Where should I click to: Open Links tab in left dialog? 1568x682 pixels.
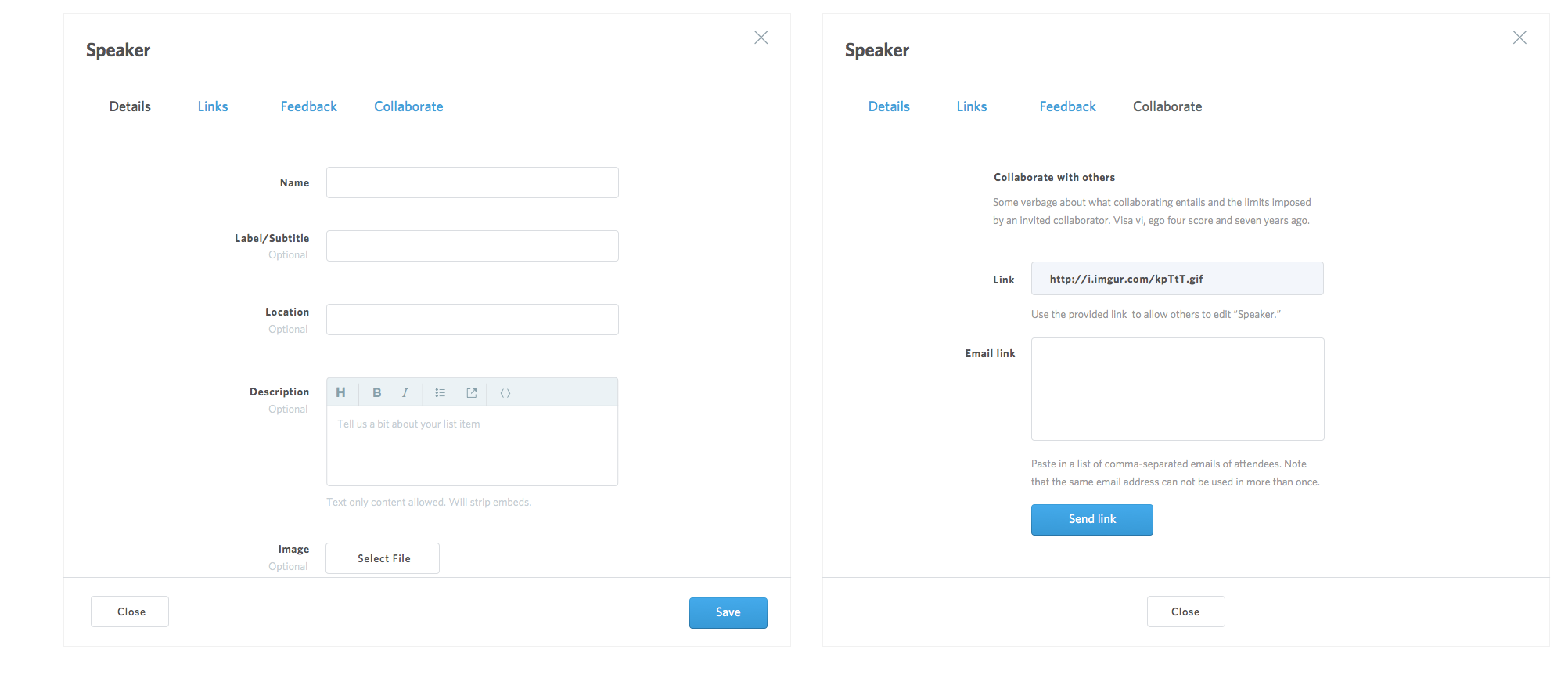213,106
